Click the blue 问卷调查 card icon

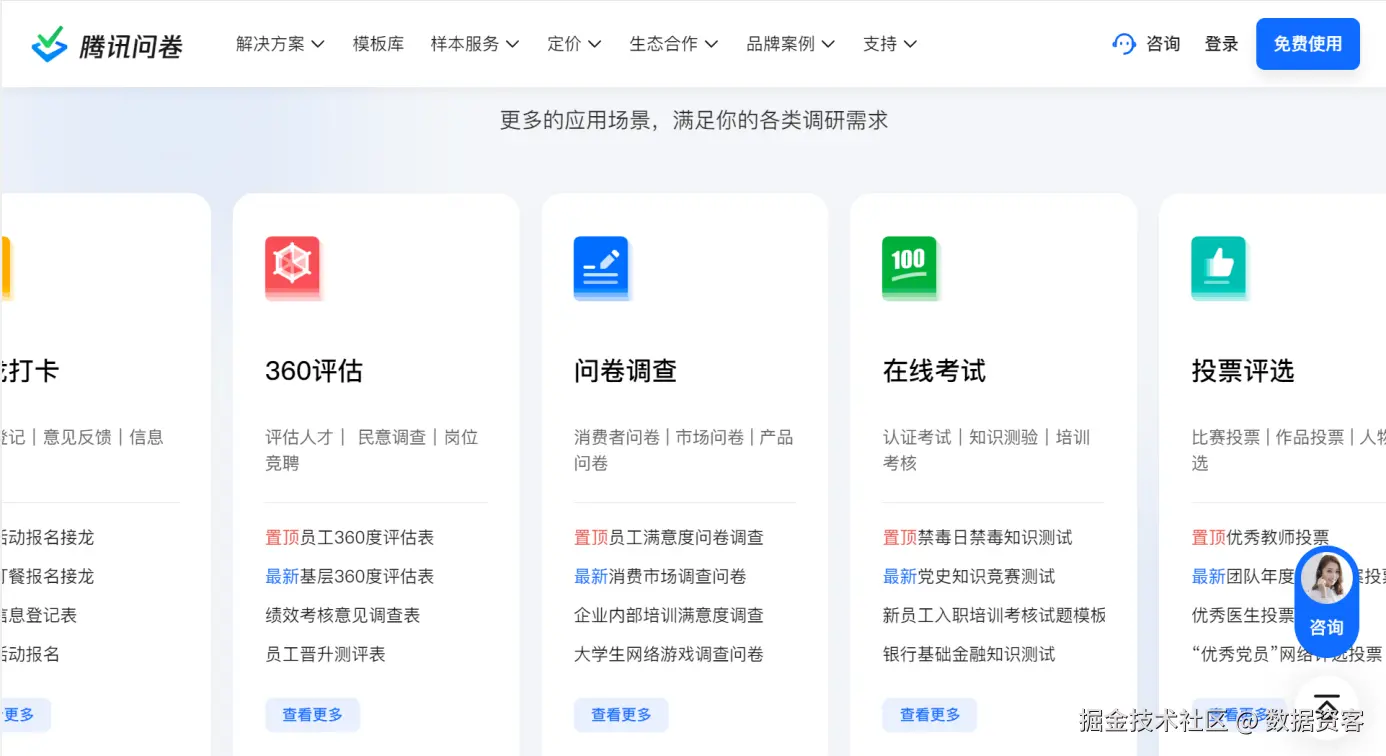tap(602, 268)
